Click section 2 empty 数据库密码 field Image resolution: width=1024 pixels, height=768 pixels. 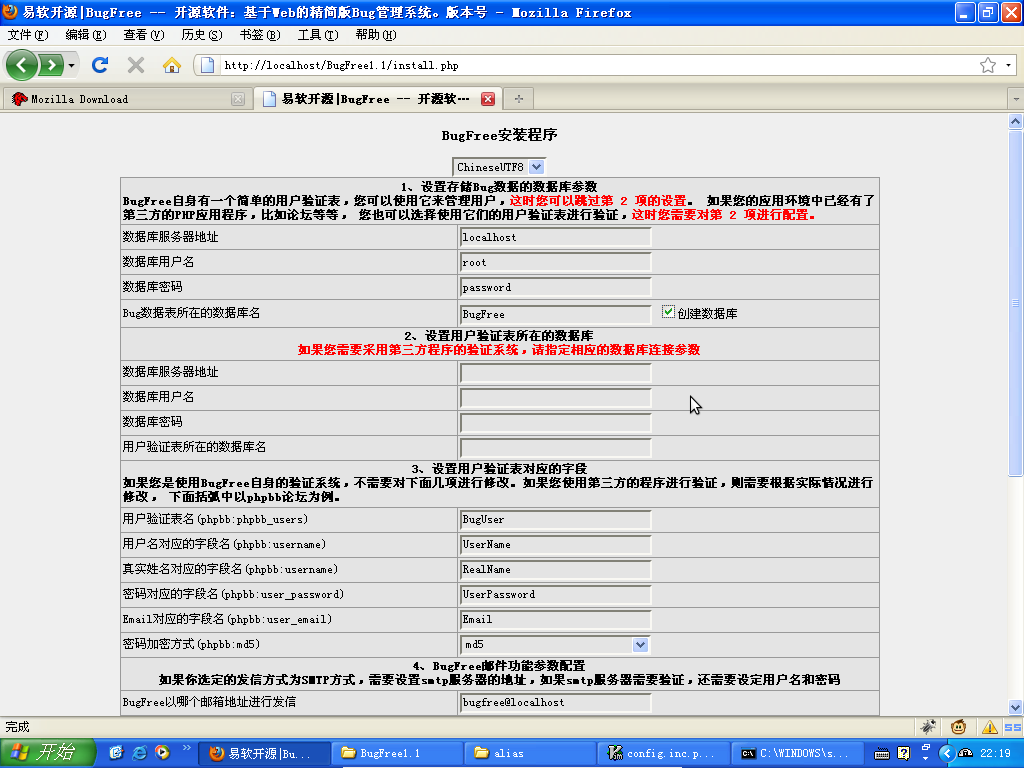tap(555, 423)
